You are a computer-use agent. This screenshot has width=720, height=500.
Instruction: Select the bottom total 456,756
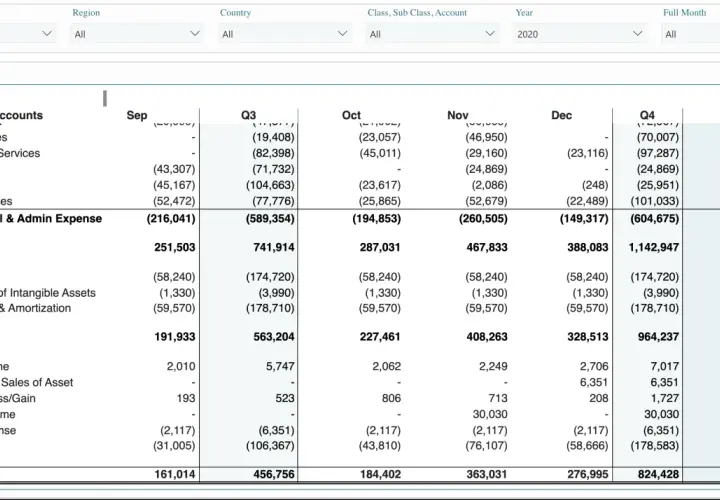click(274, 474)
